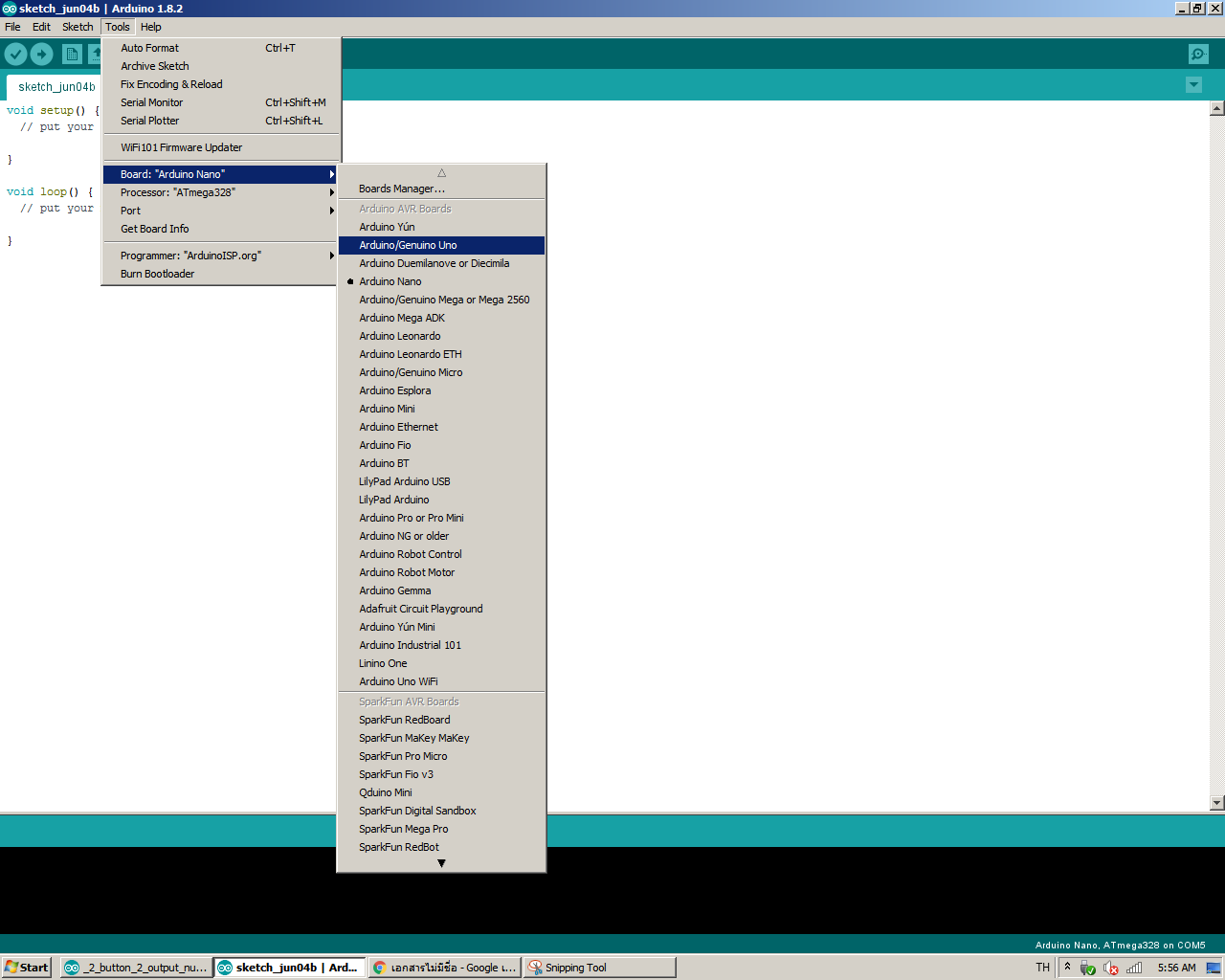Open Boards Manager…
This screenshot has height=980, width=1225.
pyautogui.click(x=441, y=189)
